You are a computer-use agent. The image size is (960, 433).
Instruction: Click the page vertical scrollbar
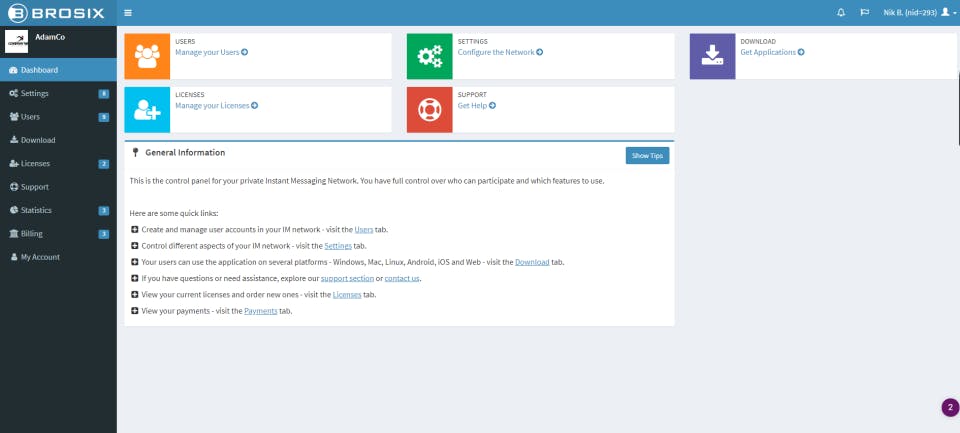958,107
